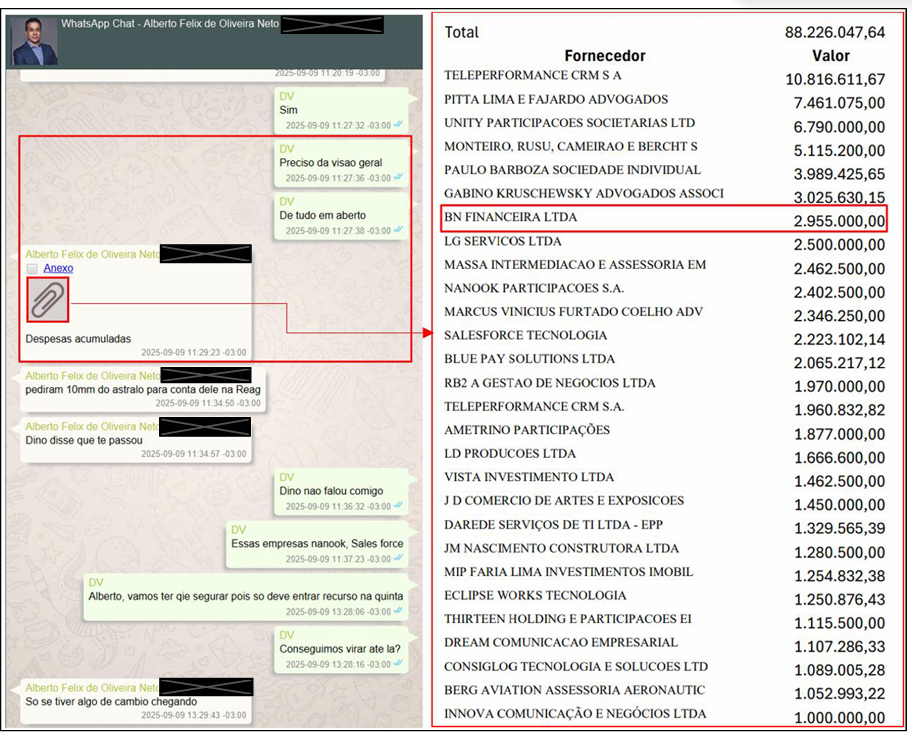Select message 'Alberto, vamos ter qie segurar'
The height and width of the screenshot is (733, 912).
pyautogui.click(x=245, y=596)
